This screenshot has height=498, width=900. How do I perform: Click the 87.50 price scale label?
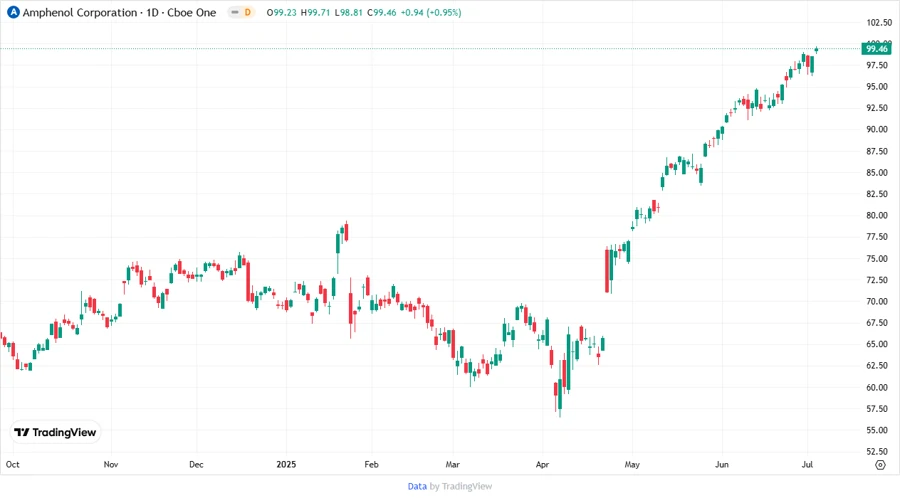877,151
